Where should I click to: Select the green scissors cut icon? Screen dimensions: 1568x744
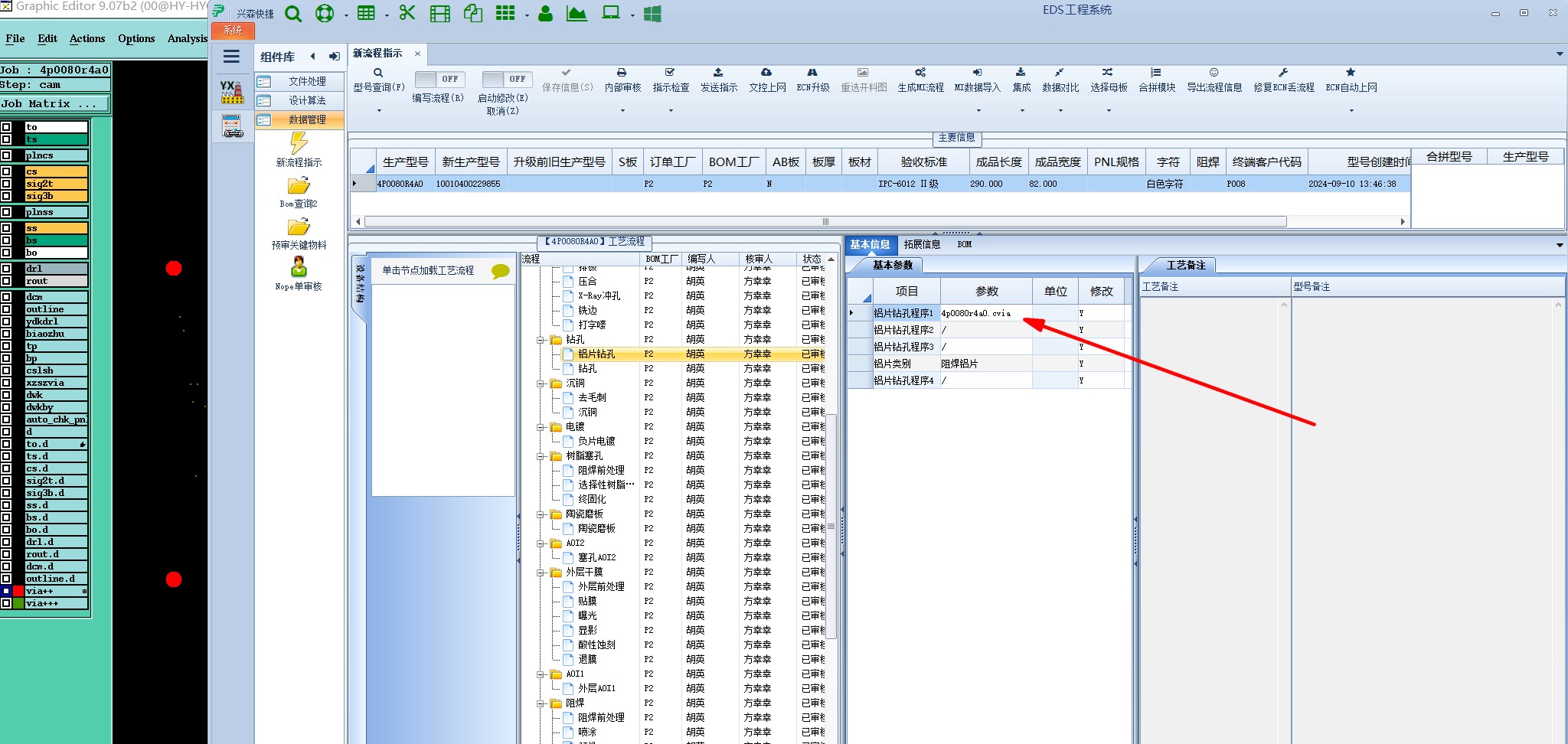pos(407,13)
